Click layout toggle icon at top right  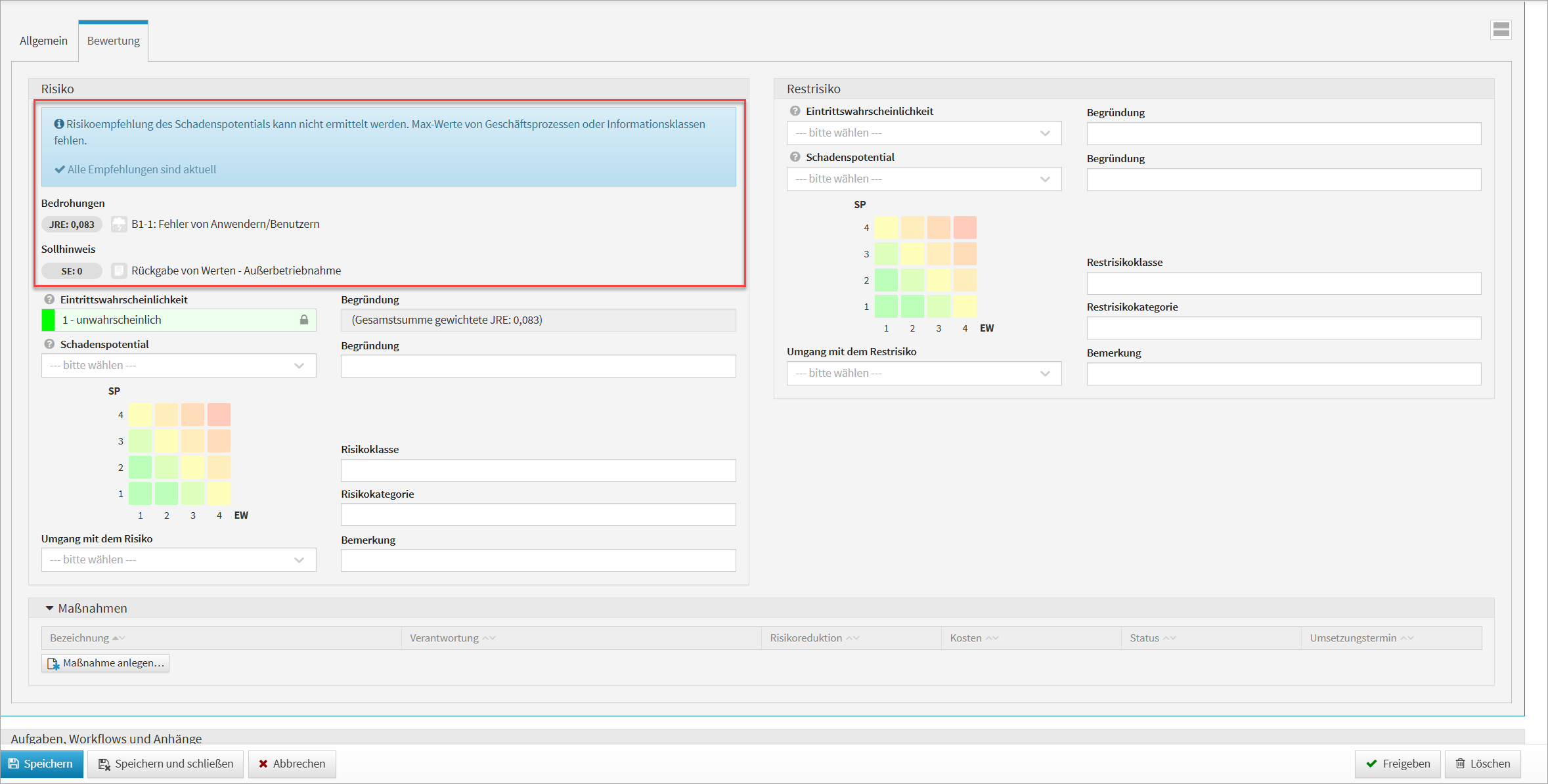pos(1501,30)
